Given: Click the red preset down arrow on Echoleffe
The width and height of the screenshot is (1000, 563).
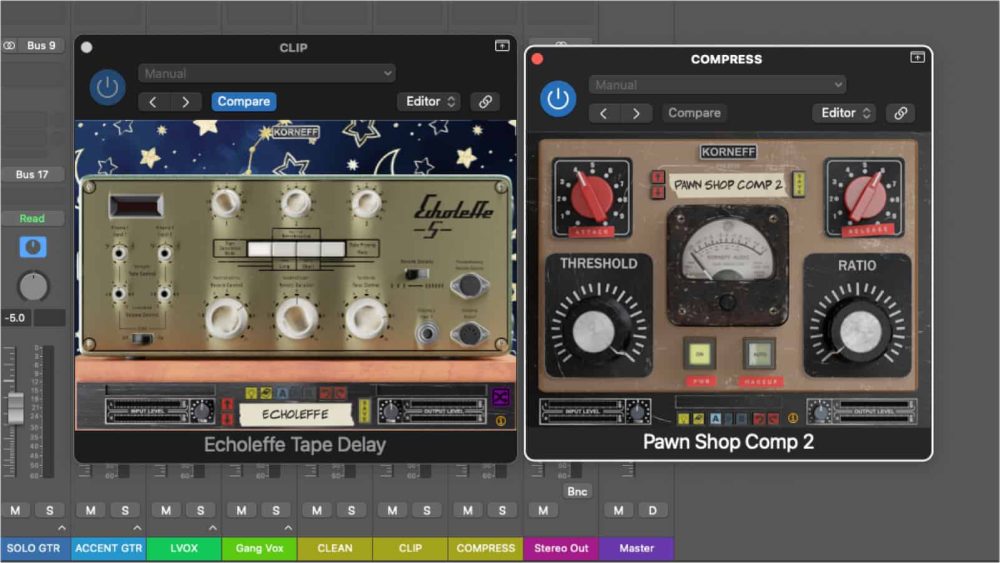Looking at the screenshot, I should coord(227,418).
